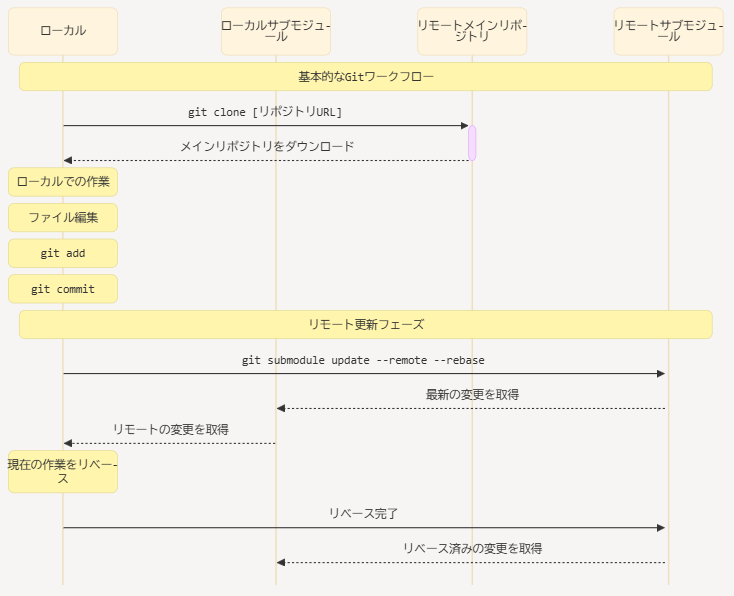
Task: Click the git submodule update --remote --rebase label
Action: click(x=363, y=360)
